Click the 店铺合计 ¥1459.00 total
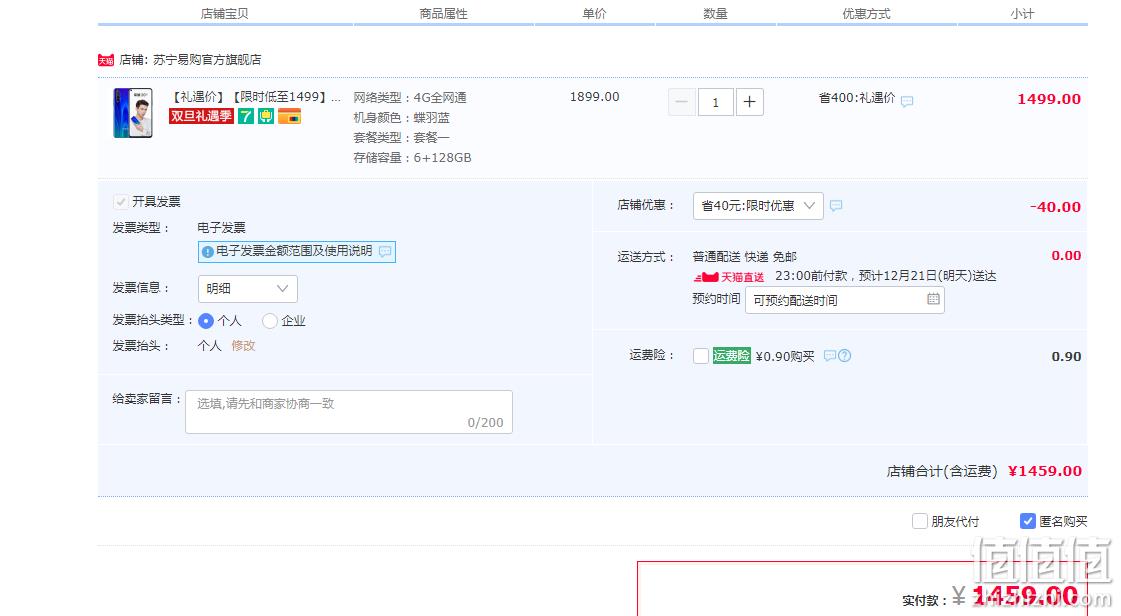The height and width of the screenshot is (616, 1121). pyautogui.click(x=1045, y=471)
